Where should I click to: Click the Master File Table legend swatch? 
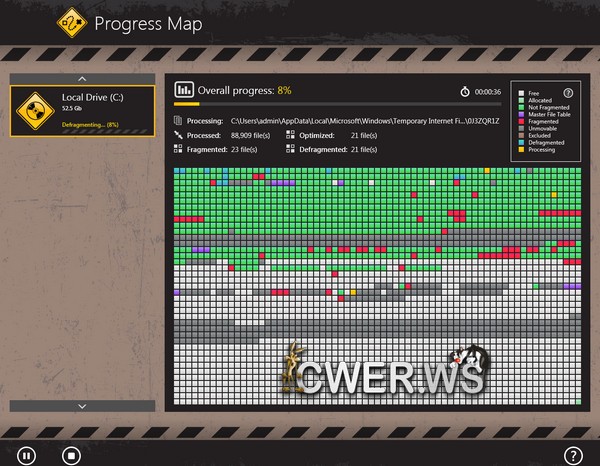click(x=521, y=114)
